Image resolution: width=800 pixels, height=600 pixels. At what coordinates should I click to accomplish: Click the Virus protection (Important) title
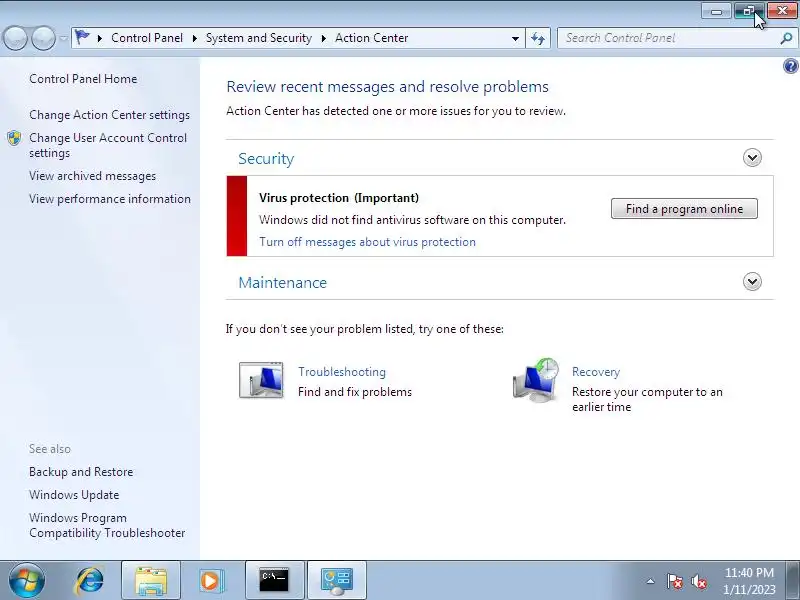tap(339, 198)
